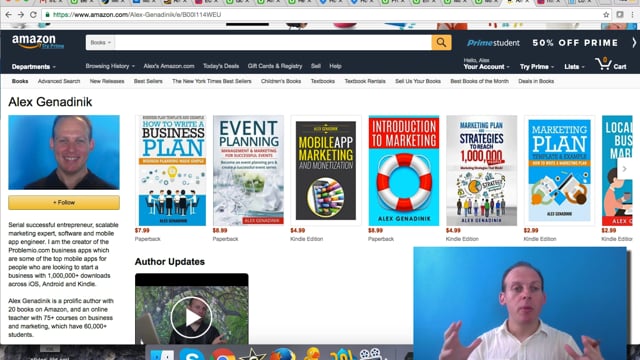Screen dimensions: 640x360
Task: Click the 50% OFF PRIME banner
Action: (575, 42)
